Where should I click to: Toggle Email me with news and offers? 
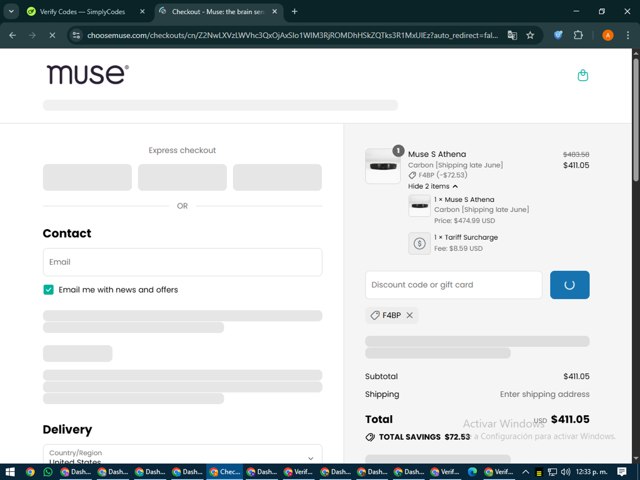click(x=48, y=289)
